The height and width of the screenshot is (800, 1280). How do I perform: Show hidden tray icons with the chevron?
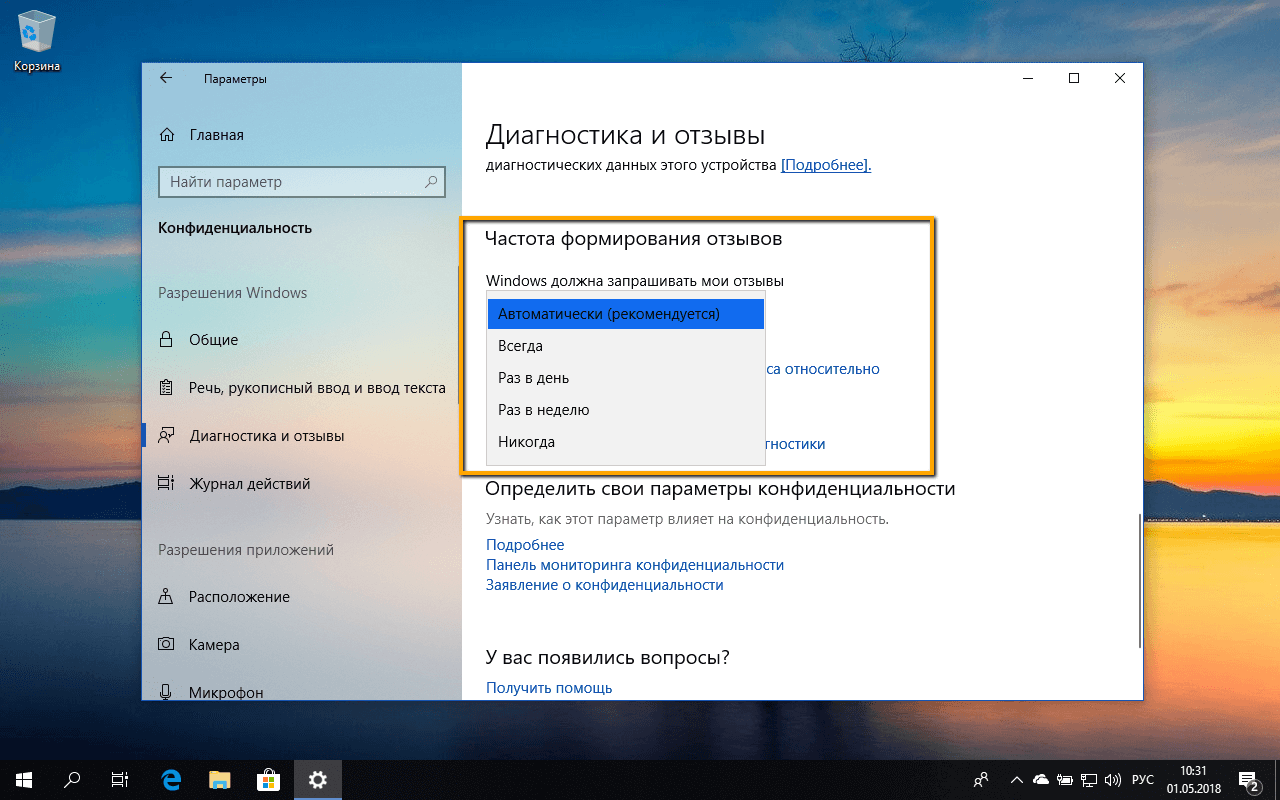(x=1017, y=780)
